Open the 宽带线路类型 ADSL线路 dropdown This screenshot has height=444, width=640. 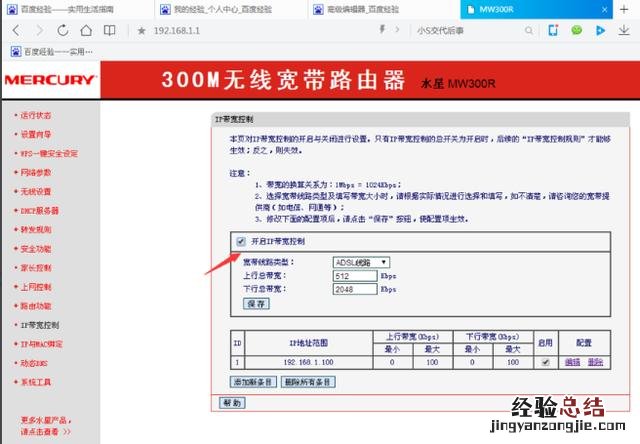pos(360,262)
